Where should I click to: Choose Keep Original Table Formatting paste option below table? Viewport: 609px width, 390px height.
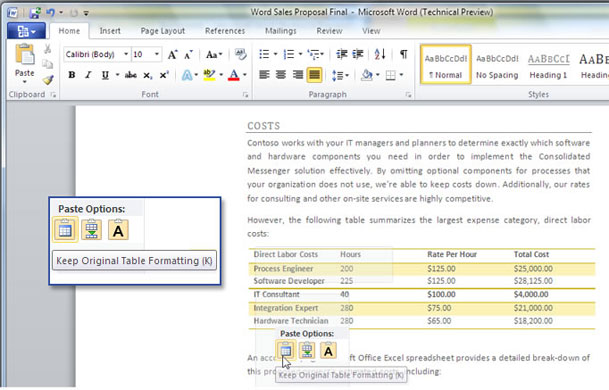point(285,351)
